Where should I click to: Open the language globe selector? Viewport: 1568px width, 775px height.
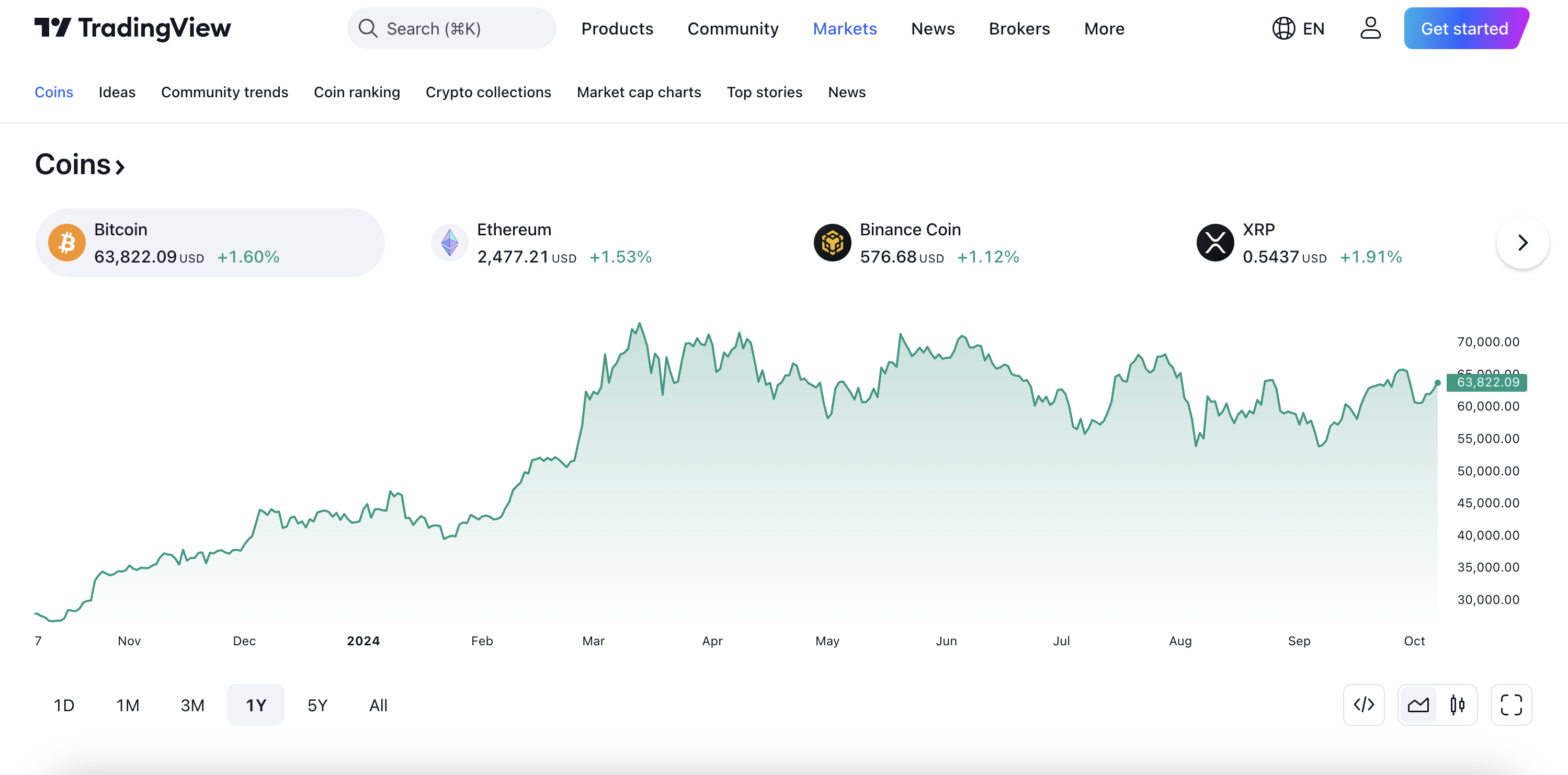point(1283,28)
